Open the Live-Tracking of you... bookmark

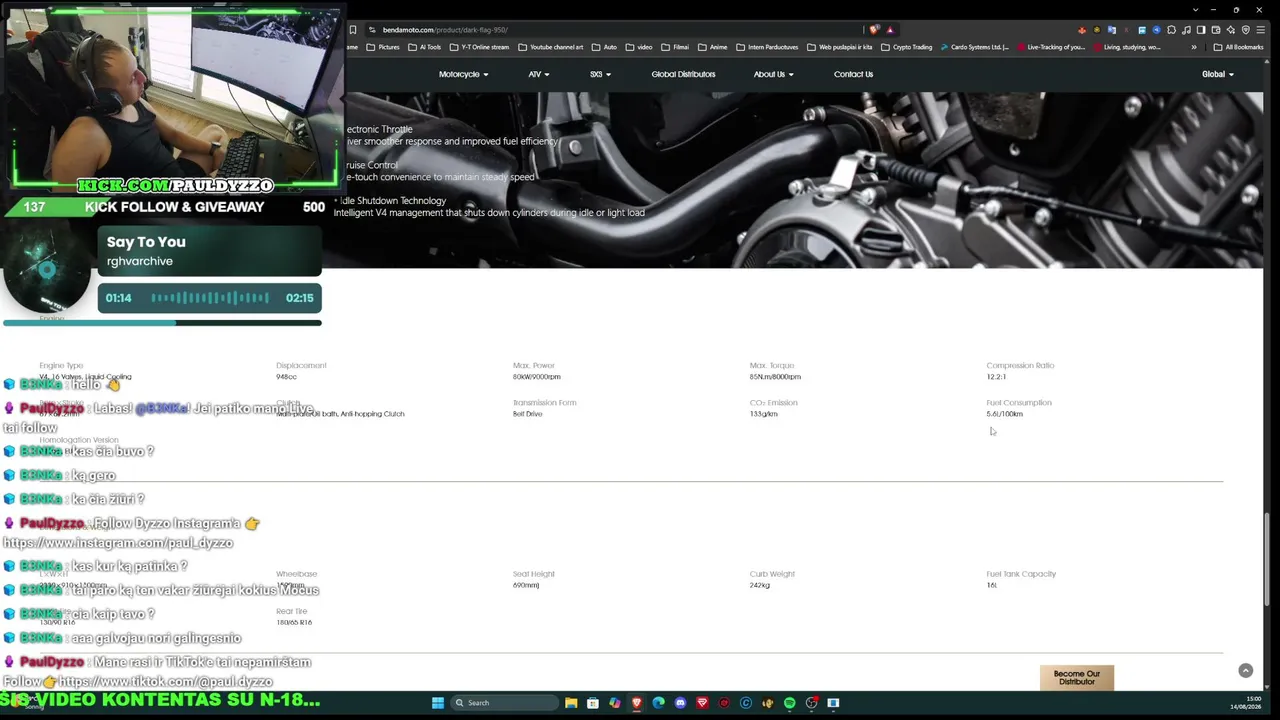coord(1050,47)
